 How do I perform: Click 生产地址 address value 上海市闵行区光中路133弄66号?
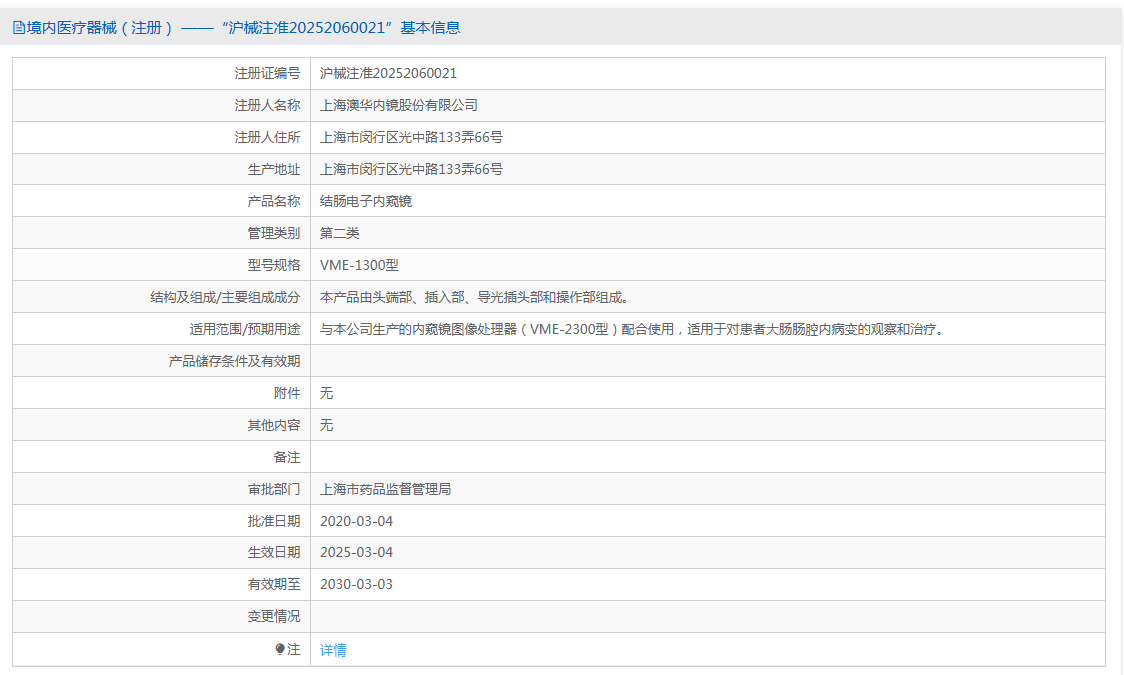coord(411,170)
